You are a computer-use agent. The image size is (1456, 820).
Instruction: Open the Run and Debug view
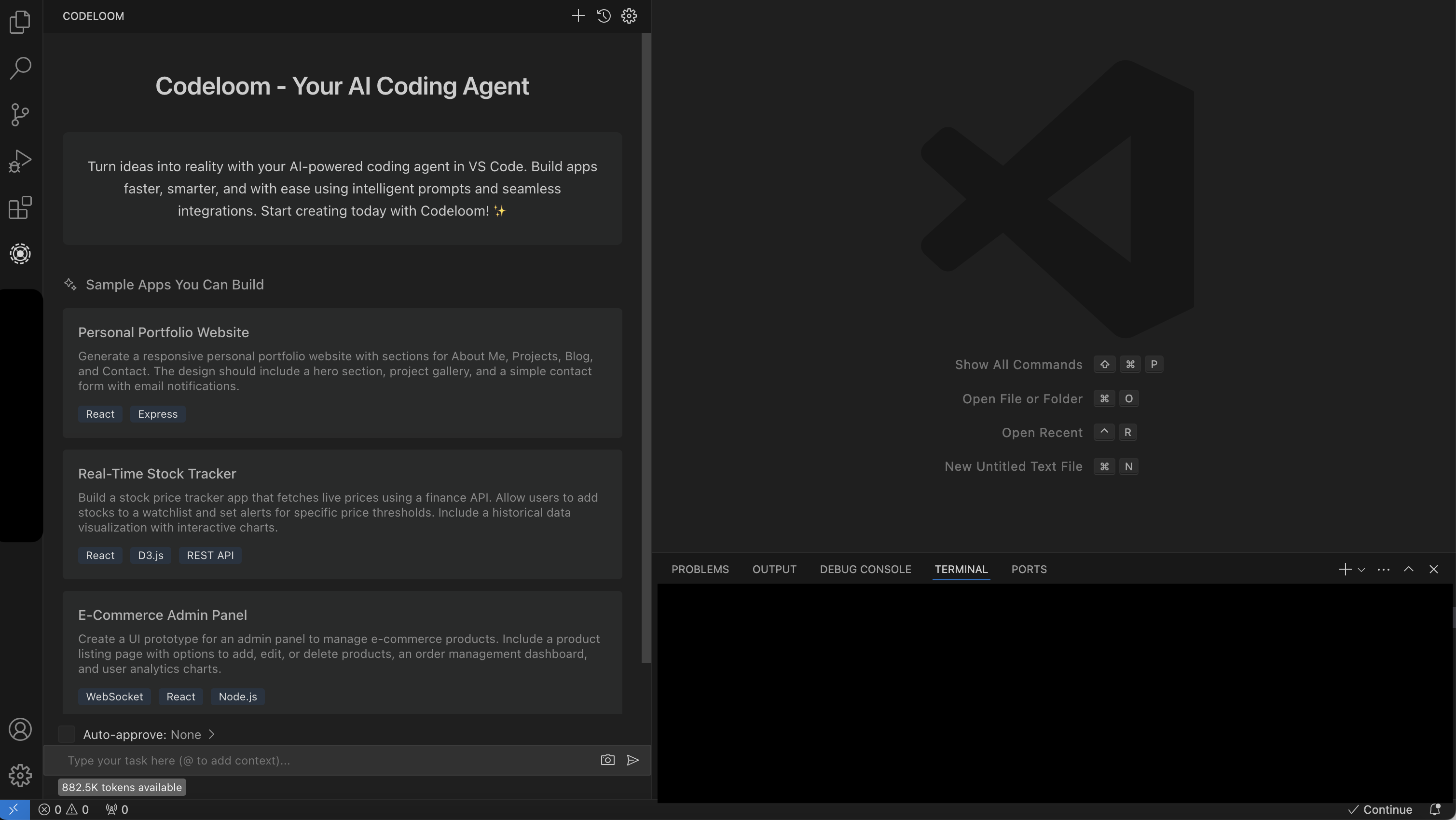click(x=20, y=161)
